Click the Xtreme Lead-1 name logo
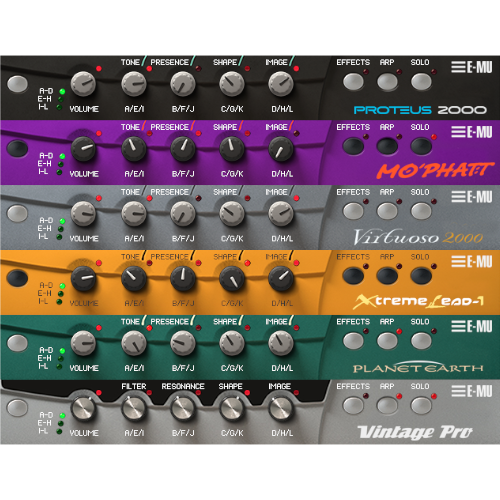Screen dimensions: 500x500 point(419,301)
